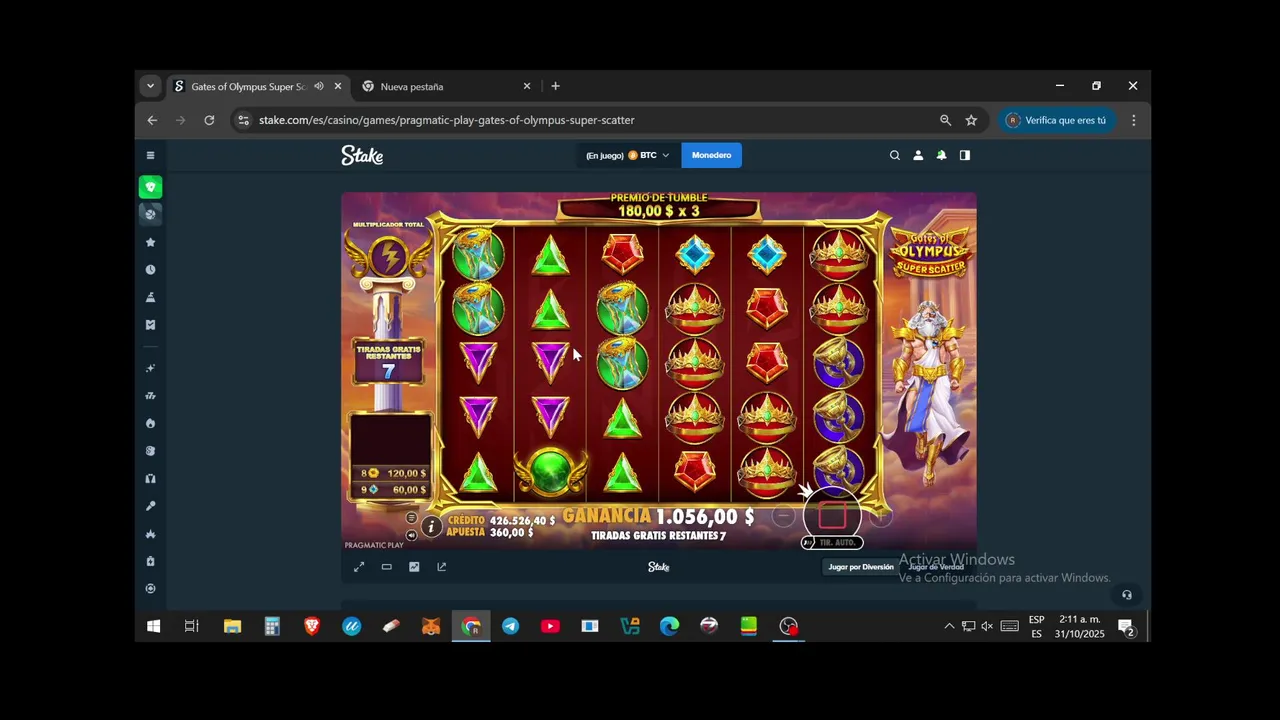Pop out the game window icon

(442, 567)
